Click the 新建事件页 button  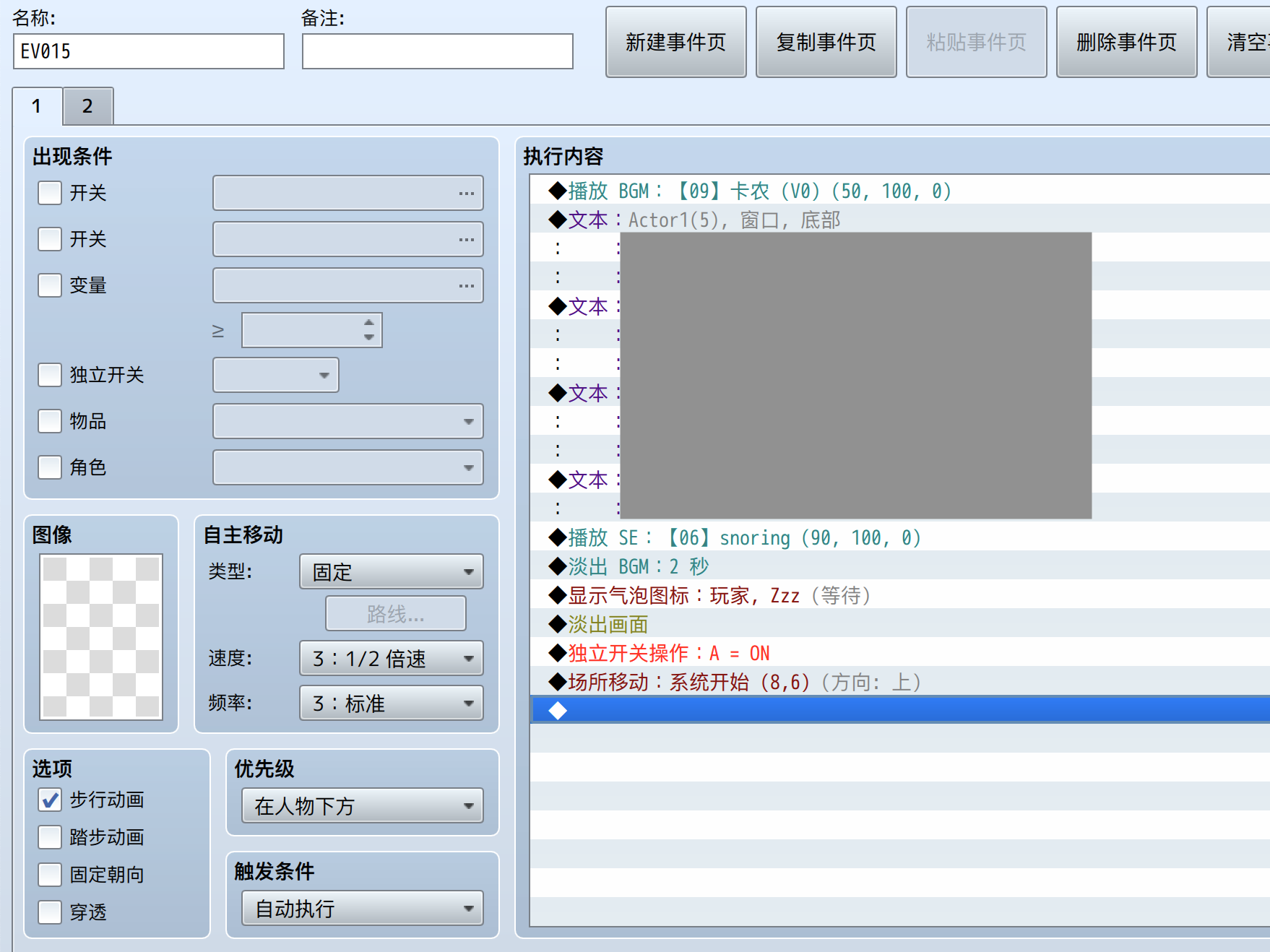pyautogui.click(x=676, y=42)
